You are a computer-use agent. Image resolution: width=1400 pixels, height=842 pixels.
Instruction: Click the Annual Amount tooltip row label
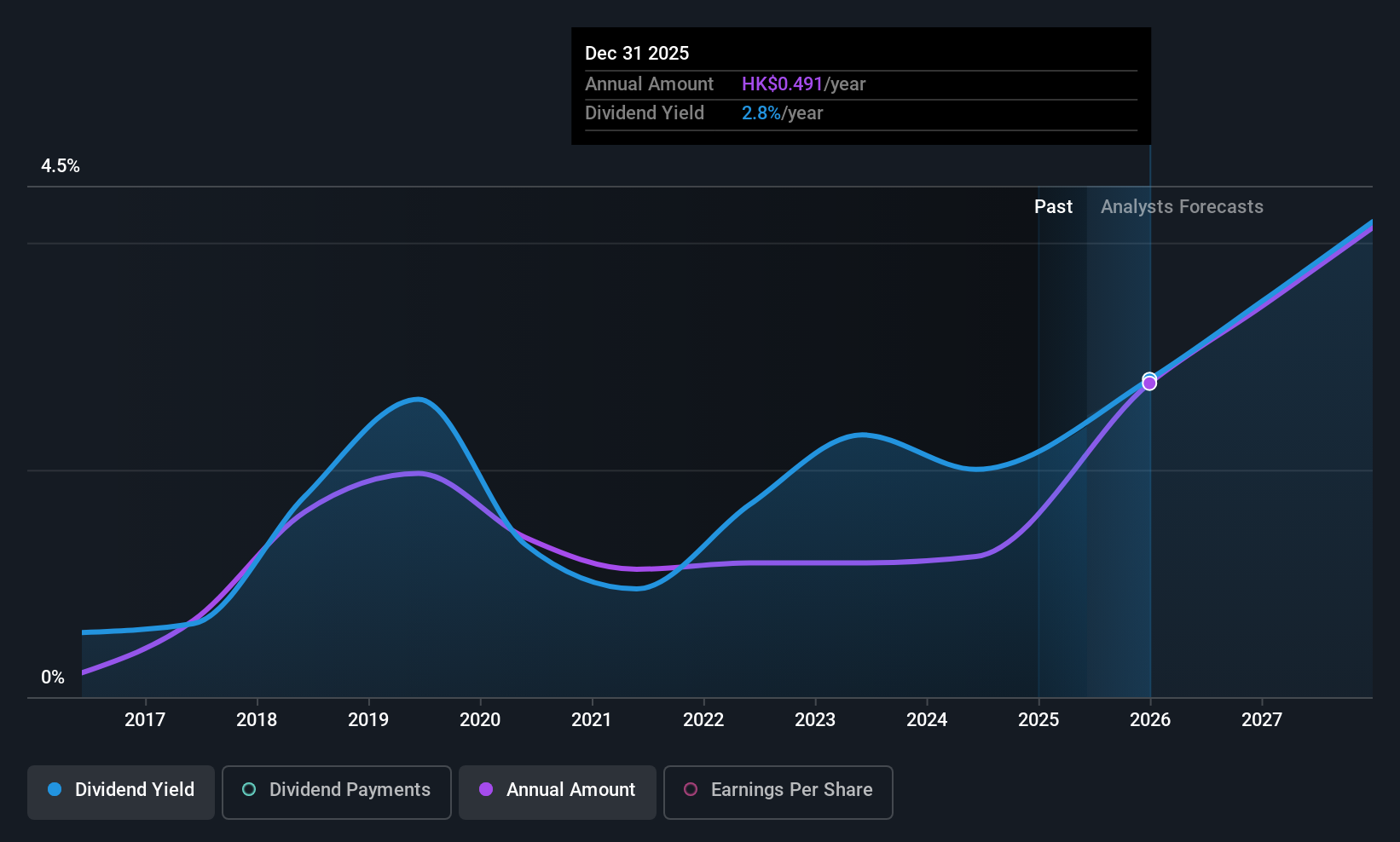click(x=649, y=84)
